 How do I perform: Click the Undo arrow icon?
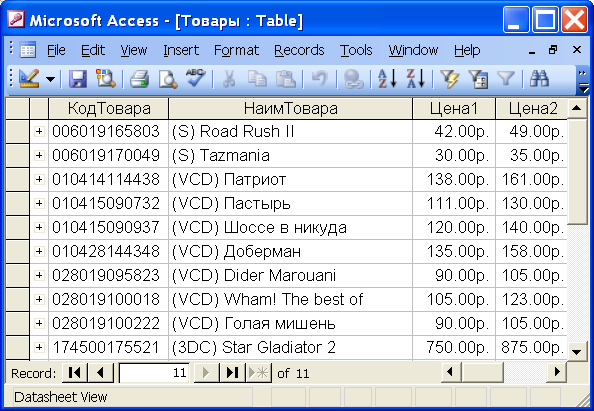319,79
